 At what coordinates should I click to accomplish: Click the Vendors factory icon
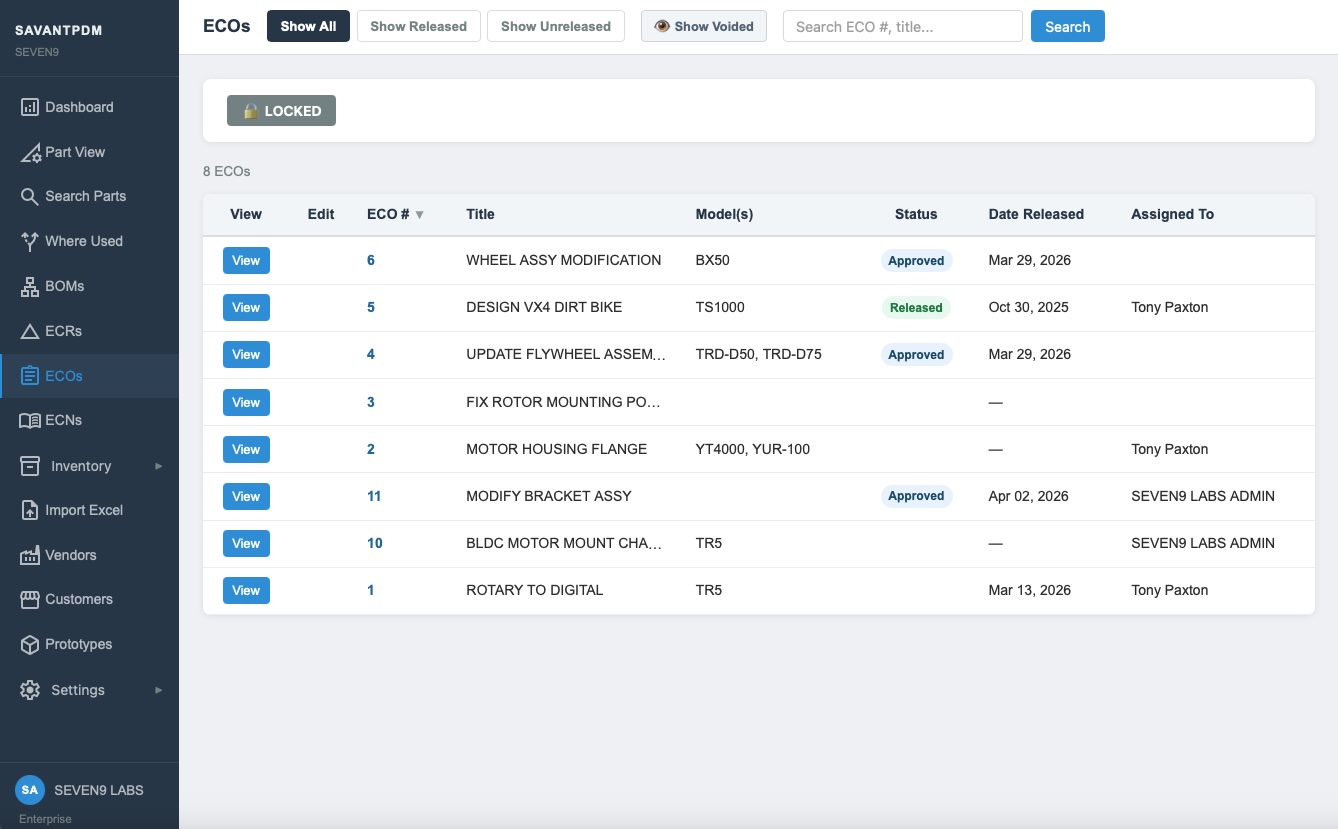pyautogui.click(x=29, y=555)
